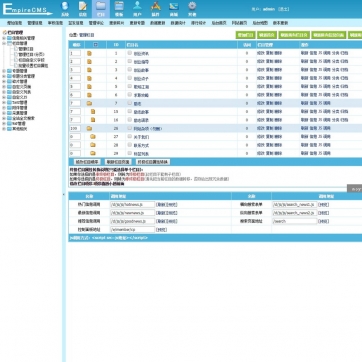Click the folder icon in row ID 29
The height and width of the screenshot is (362, 362).
click(x=93, y=153)
